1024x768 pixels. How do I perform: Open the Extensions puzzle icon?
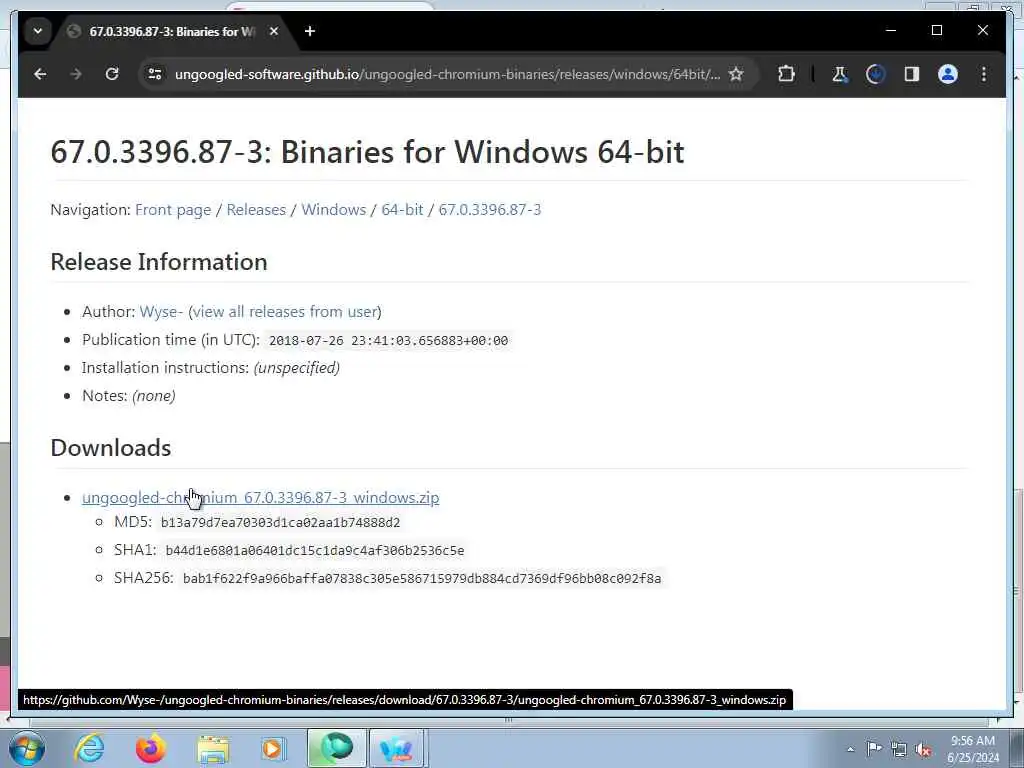(x=786, y=74)
